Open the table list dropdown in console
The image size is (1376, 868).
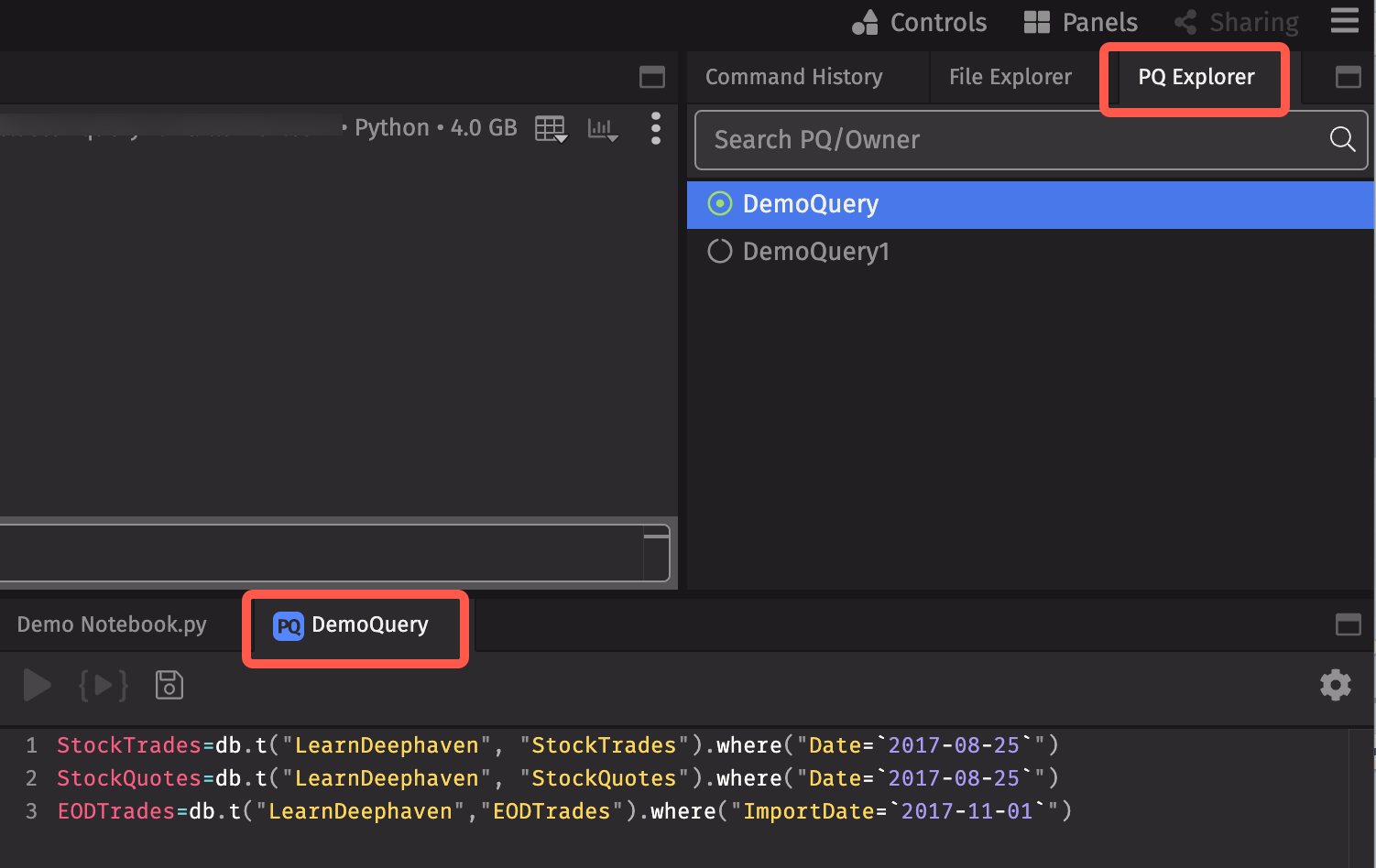(551, 129)
